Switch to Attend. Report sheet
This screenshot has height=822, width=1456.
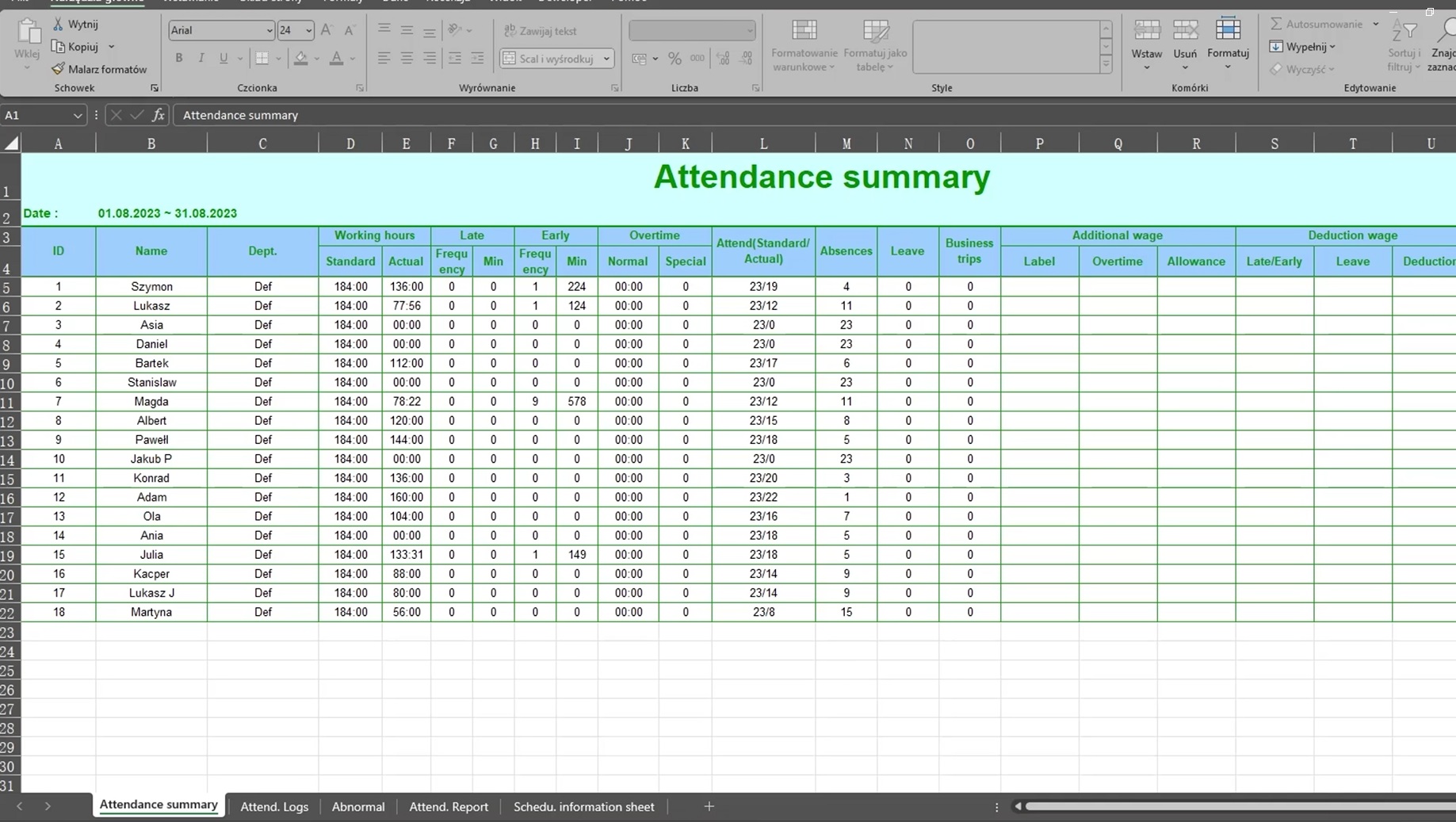(x=449, y=806)
